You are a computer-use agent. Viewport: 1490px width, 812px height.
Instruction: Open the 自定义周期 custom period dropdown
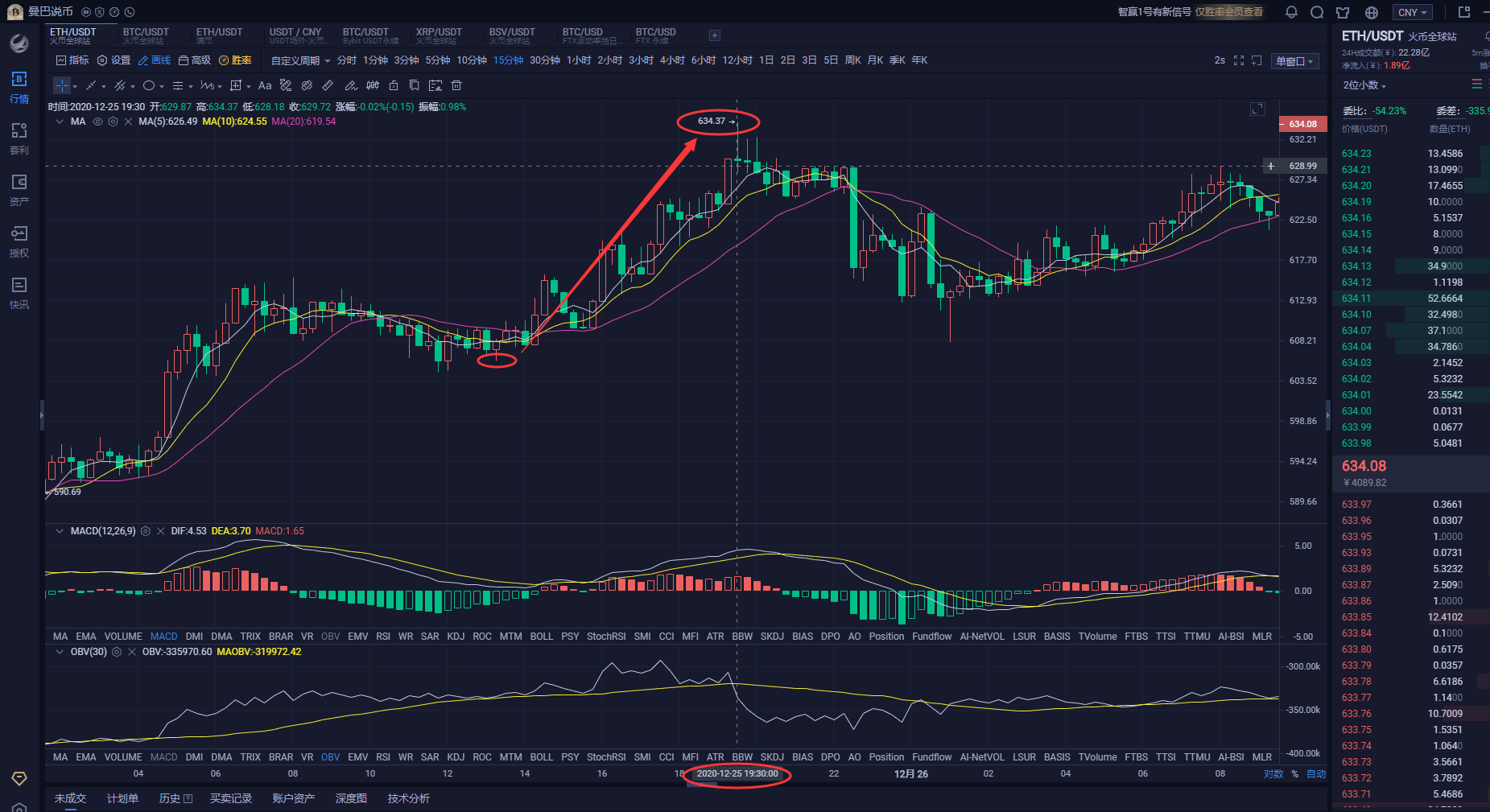pyautogui.click(x=301, y=60)
